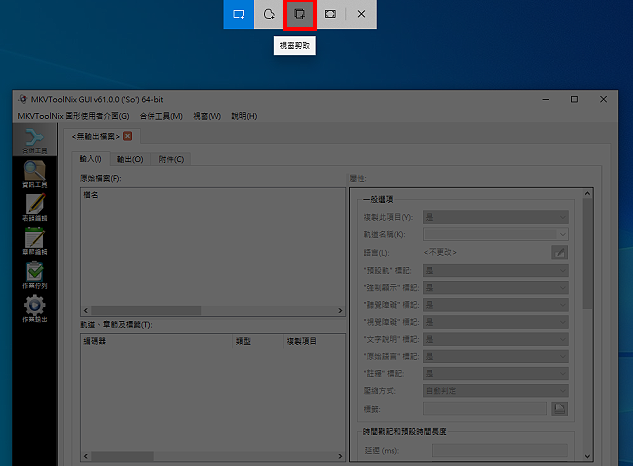633x466 pixels.
Task: Close the snipping toolbar
Action: pos(361,14)
